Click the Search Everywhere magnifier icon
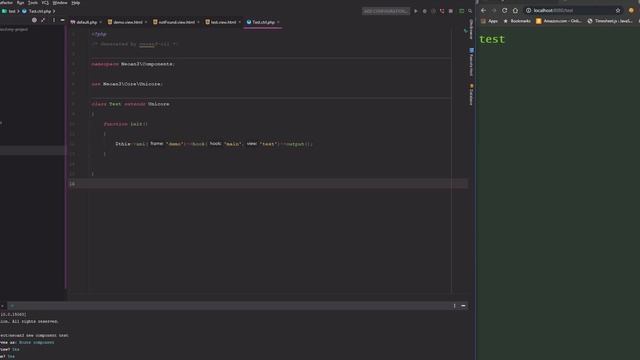640x360 pixels. (470, 11)
